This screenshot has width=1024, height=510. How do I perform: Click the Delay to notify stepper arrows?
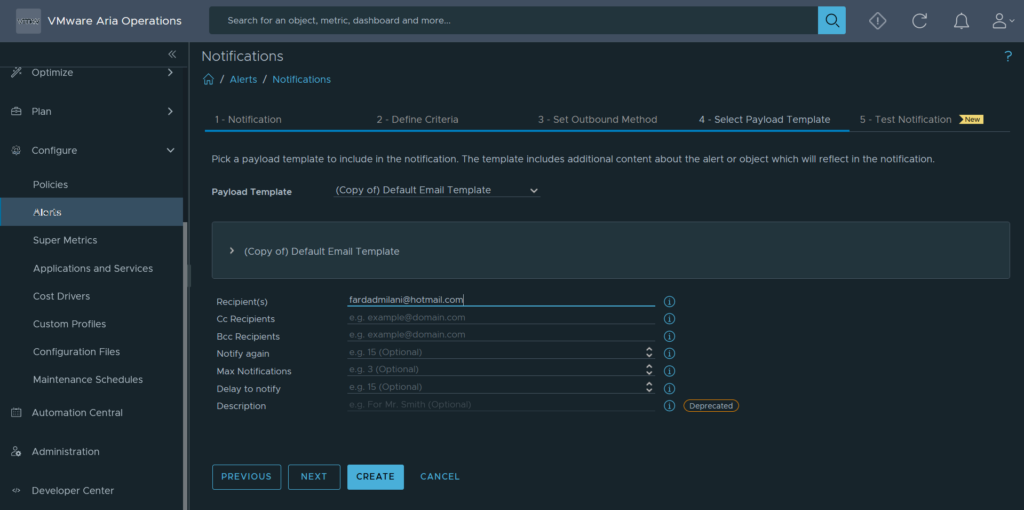(x=649, y=387)
